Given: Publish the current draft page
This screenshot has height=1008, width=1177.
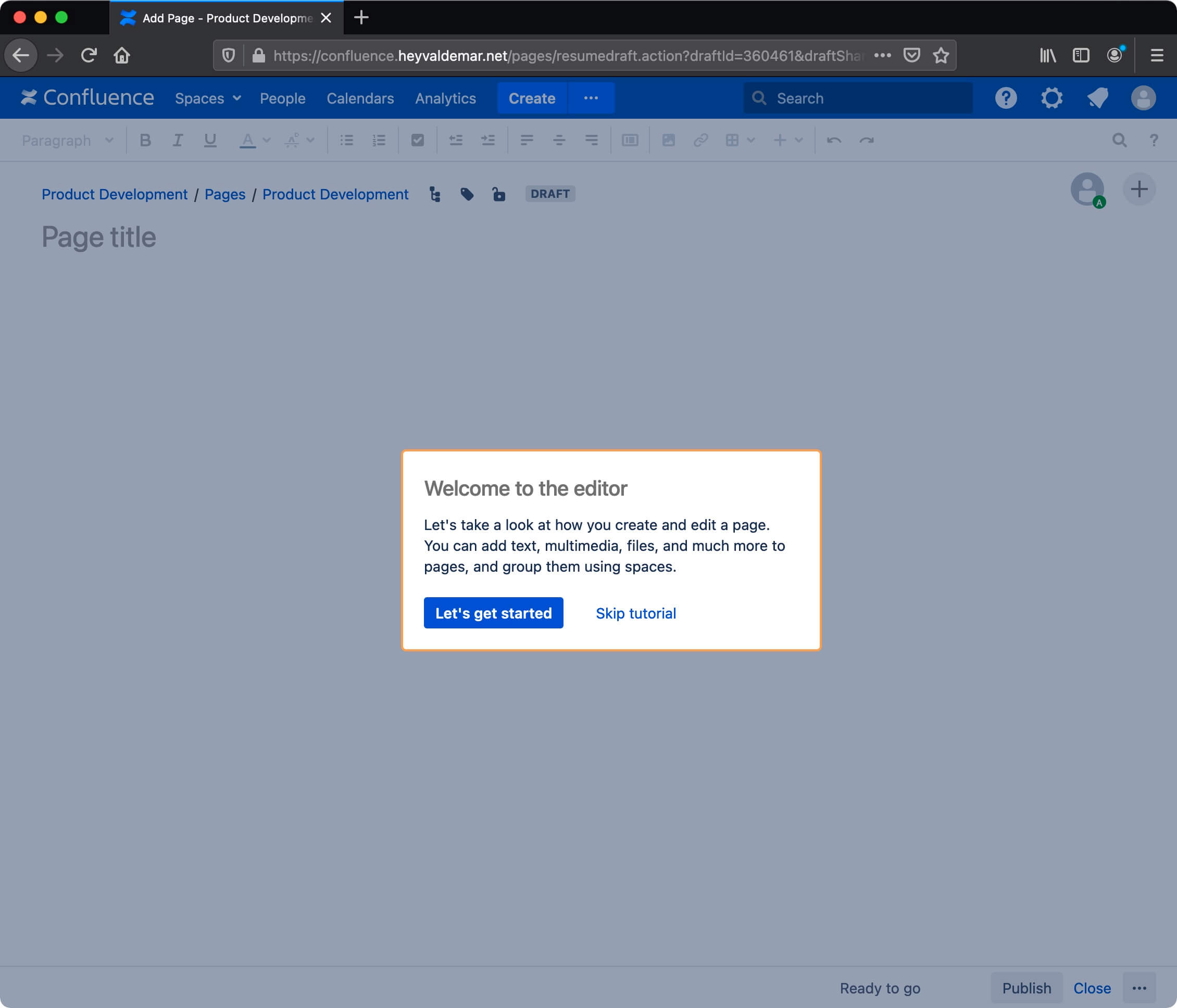Looking at the screenshot, I should coord(1025,987).
